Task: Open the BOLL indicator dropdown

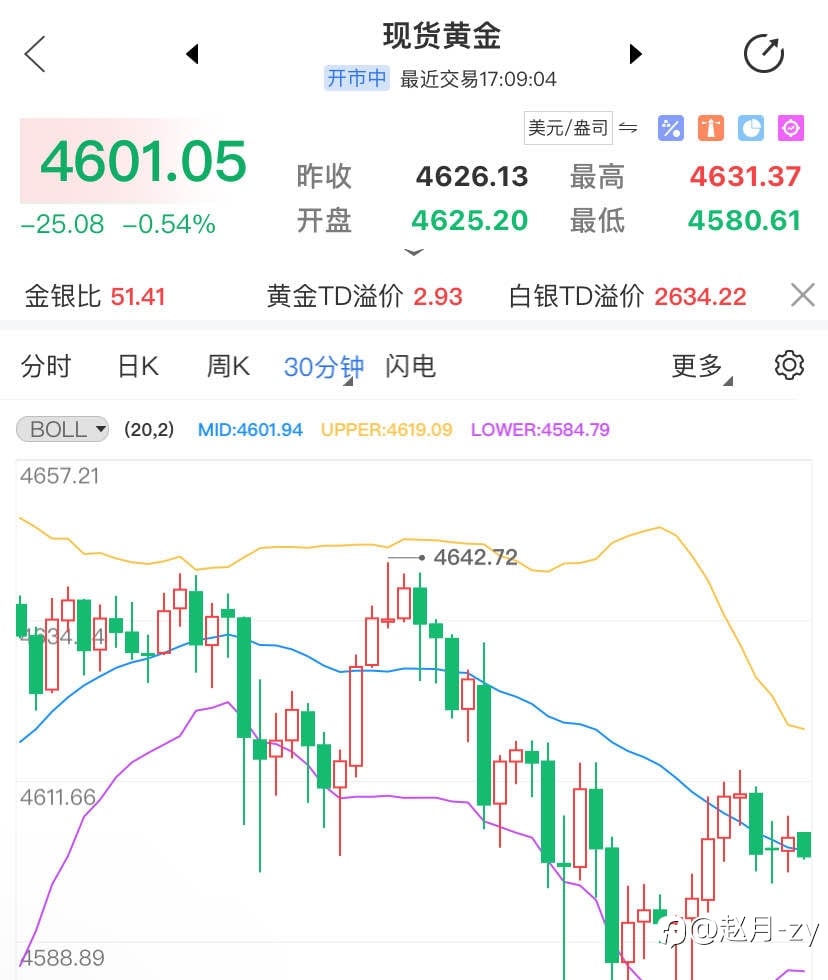Action: pyautogui.click(x=62, y=429)
